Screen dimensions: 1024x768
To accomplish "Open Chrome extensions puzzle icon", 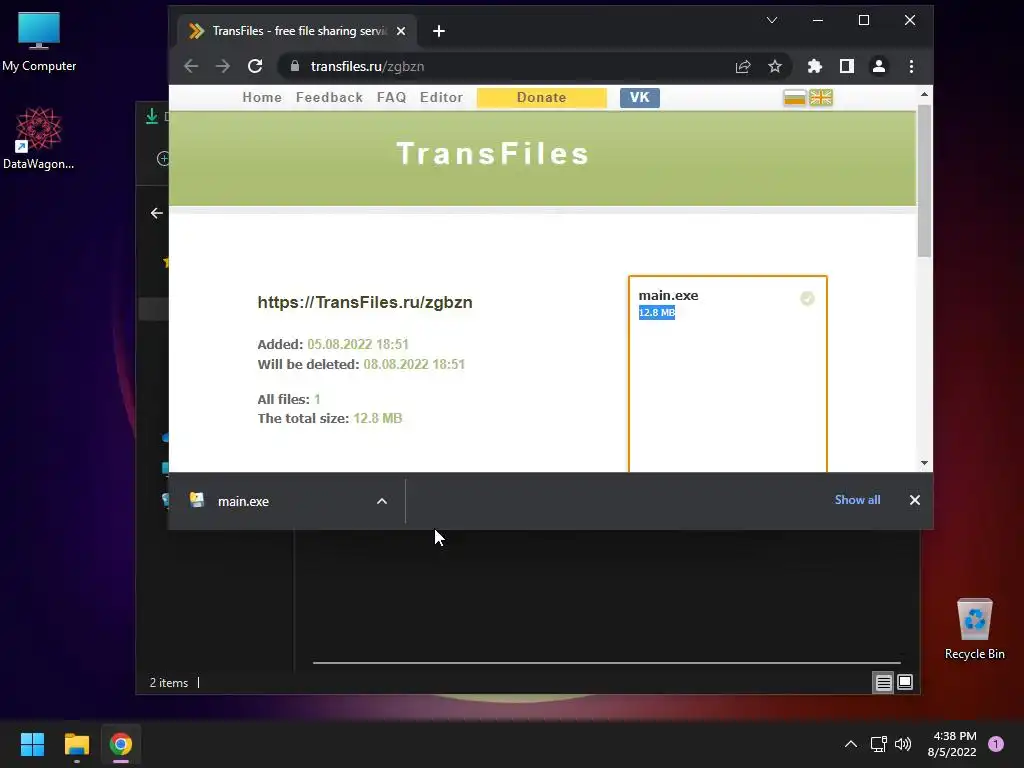I will coord(814,66).
